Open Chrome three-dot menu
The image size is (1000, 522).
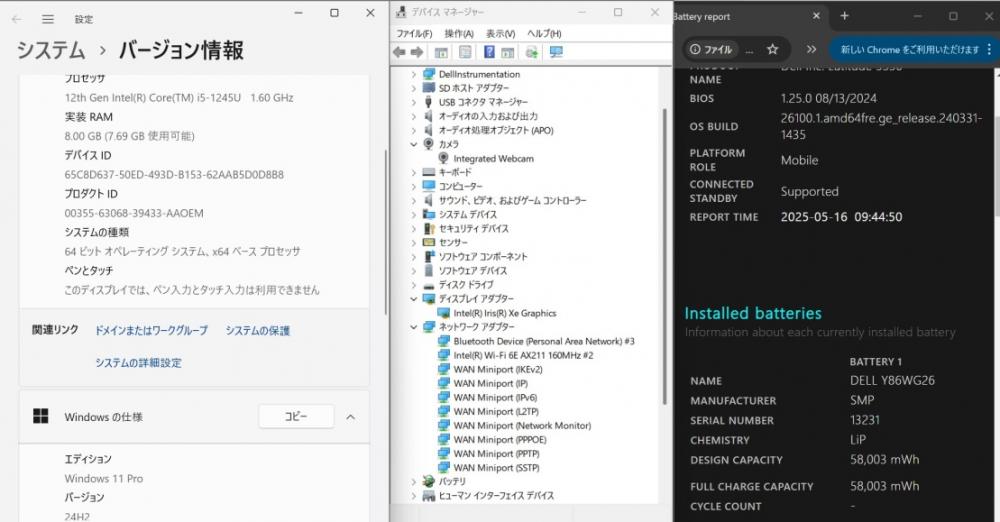[989, 49]
